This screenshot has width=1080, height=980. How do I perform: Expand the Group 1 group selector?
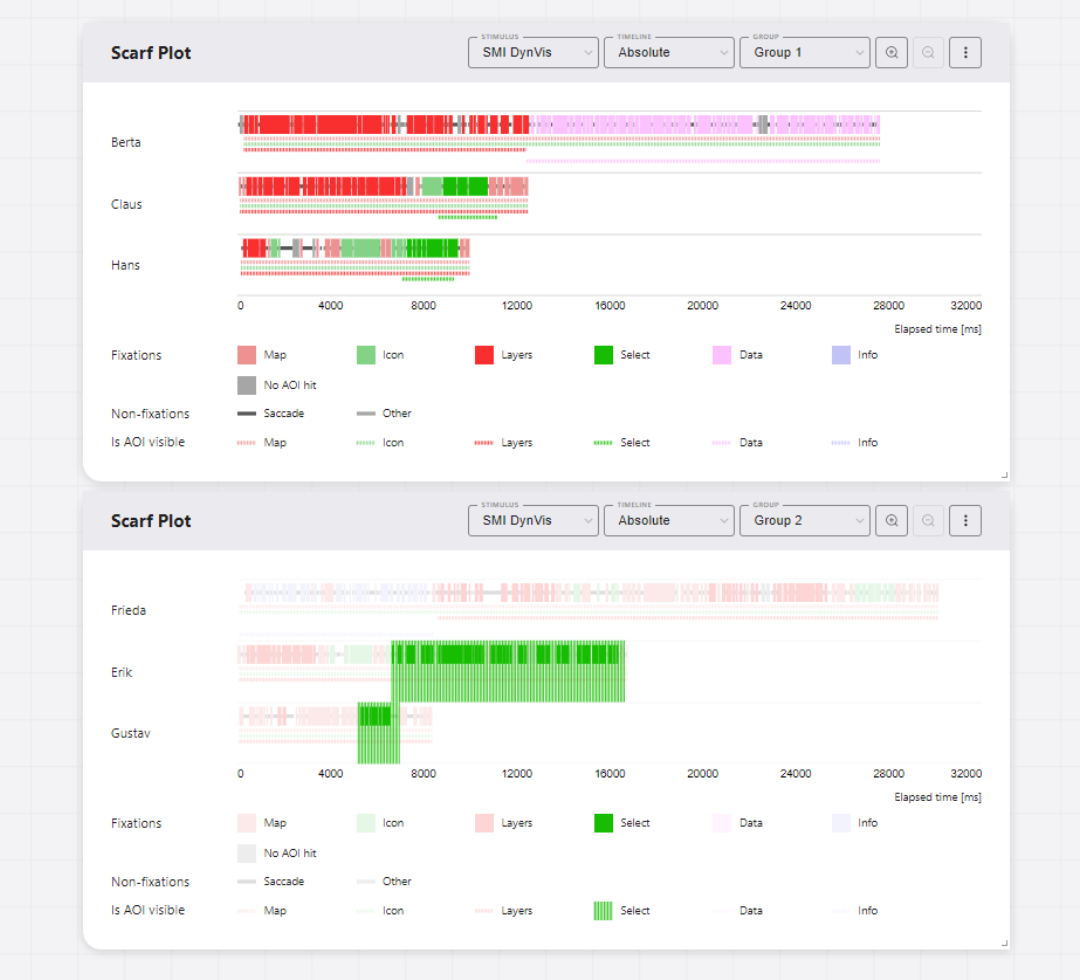coord(804,53)
